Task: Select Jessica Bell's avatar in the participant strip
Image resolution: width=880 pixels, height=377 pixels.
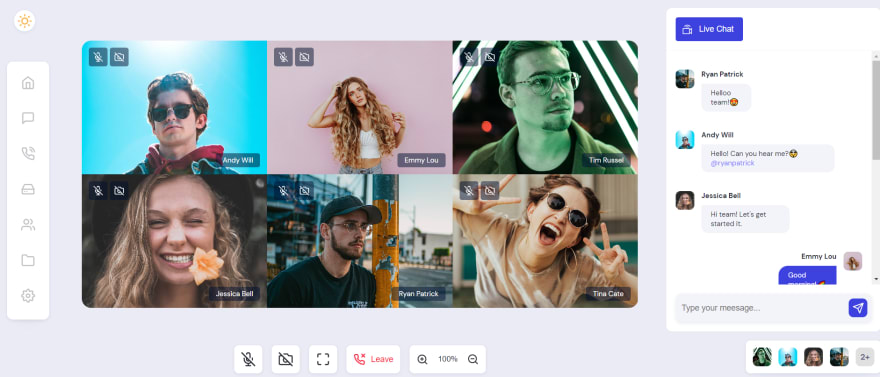Action: 814,357
